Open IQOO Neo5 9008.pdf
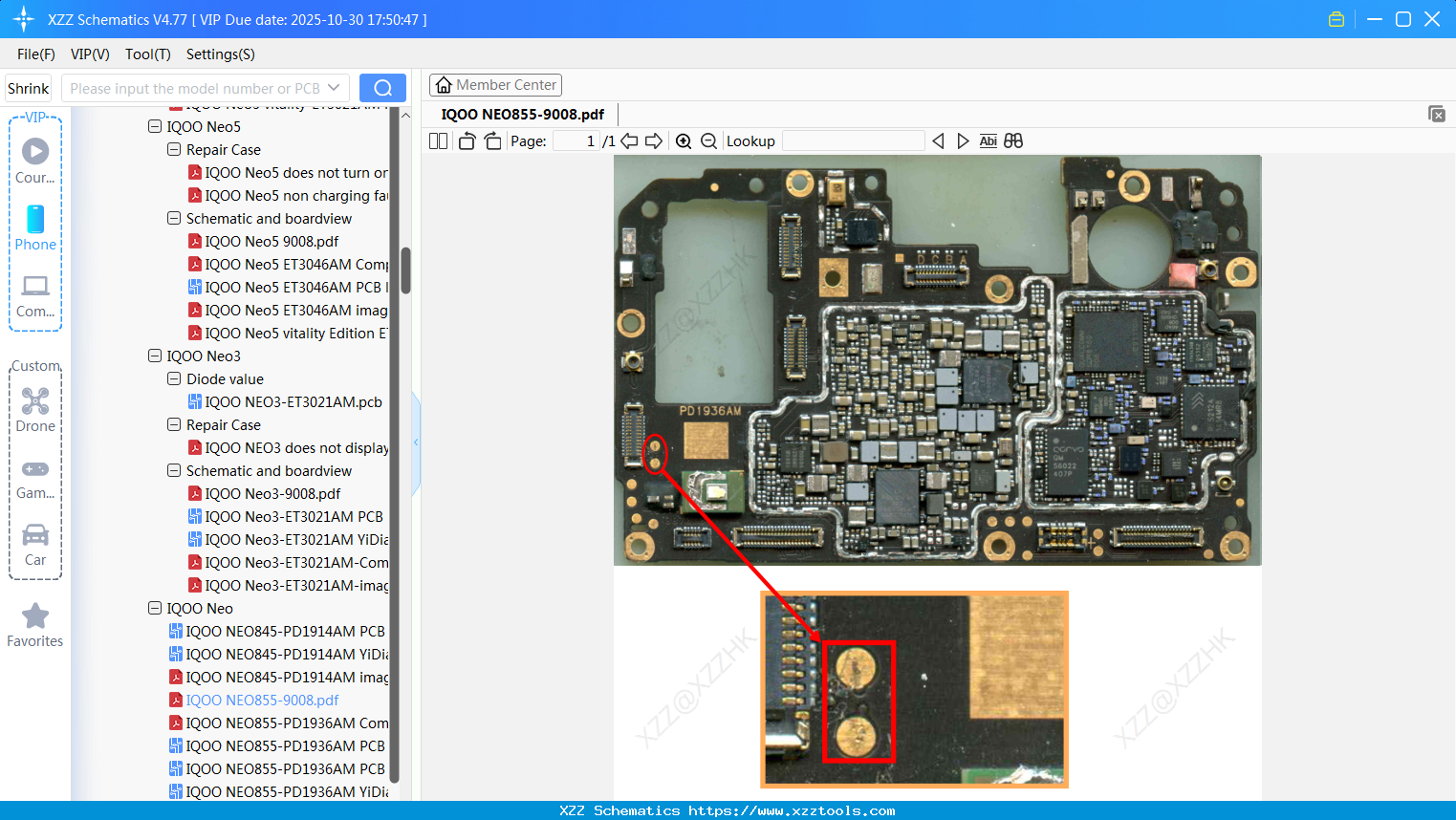This screenshot has height=820, width=1456. (x=263, y=241)
